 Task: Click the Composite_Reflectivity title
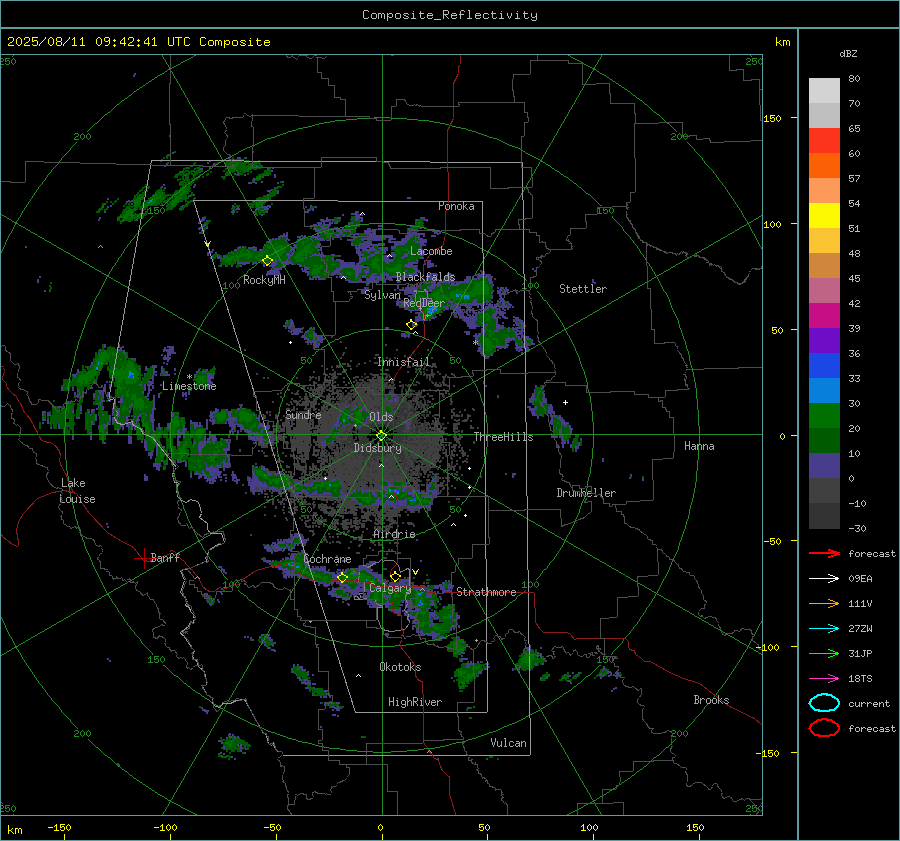tap(450, 15)
